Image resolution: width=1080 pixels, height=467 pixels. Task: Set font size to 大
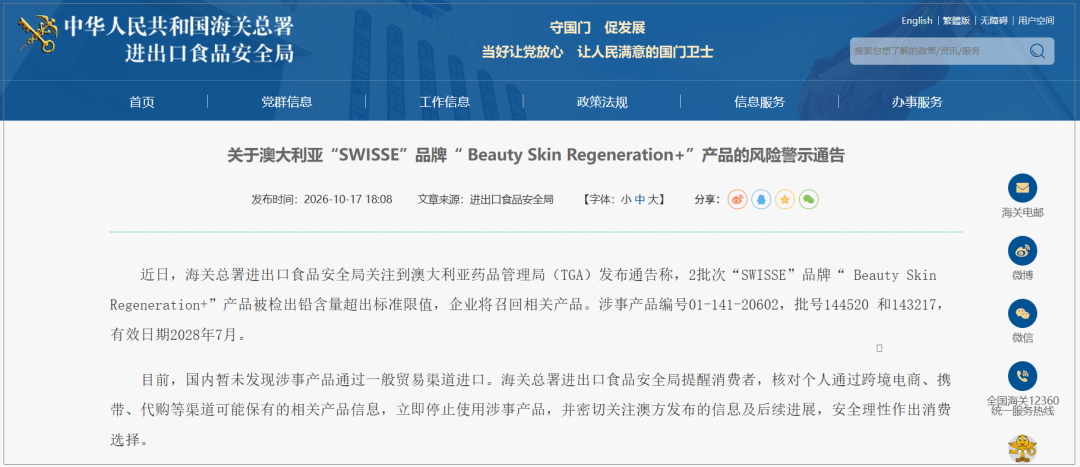tap(652, 200)
